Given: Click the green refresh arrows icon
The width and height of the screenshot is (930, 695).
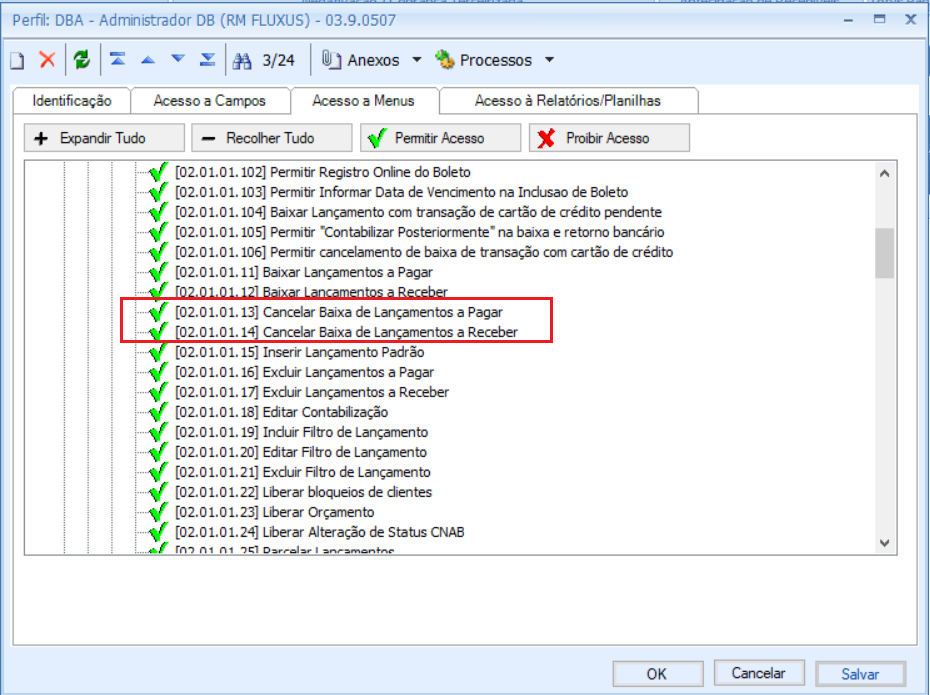Looking at the screenshot, I should coord(82,60).
